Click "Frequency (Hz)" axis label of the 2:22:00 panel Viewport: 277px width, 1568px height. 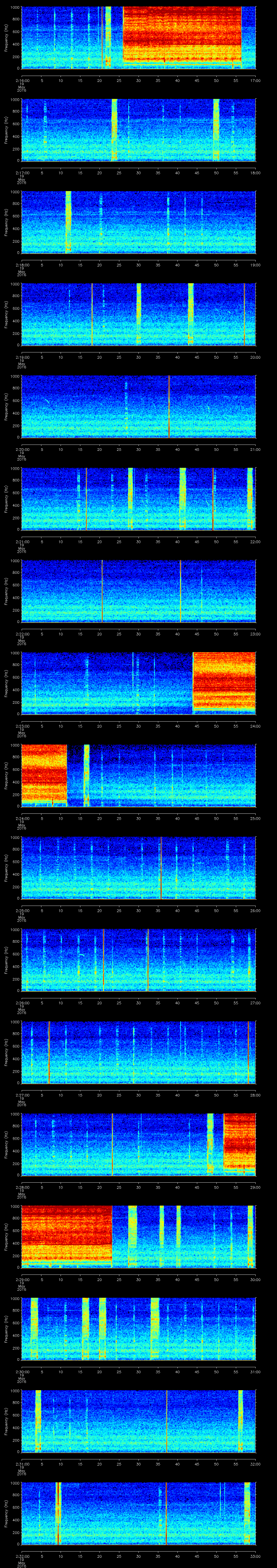pyautogui.click(x=7, y=591)
